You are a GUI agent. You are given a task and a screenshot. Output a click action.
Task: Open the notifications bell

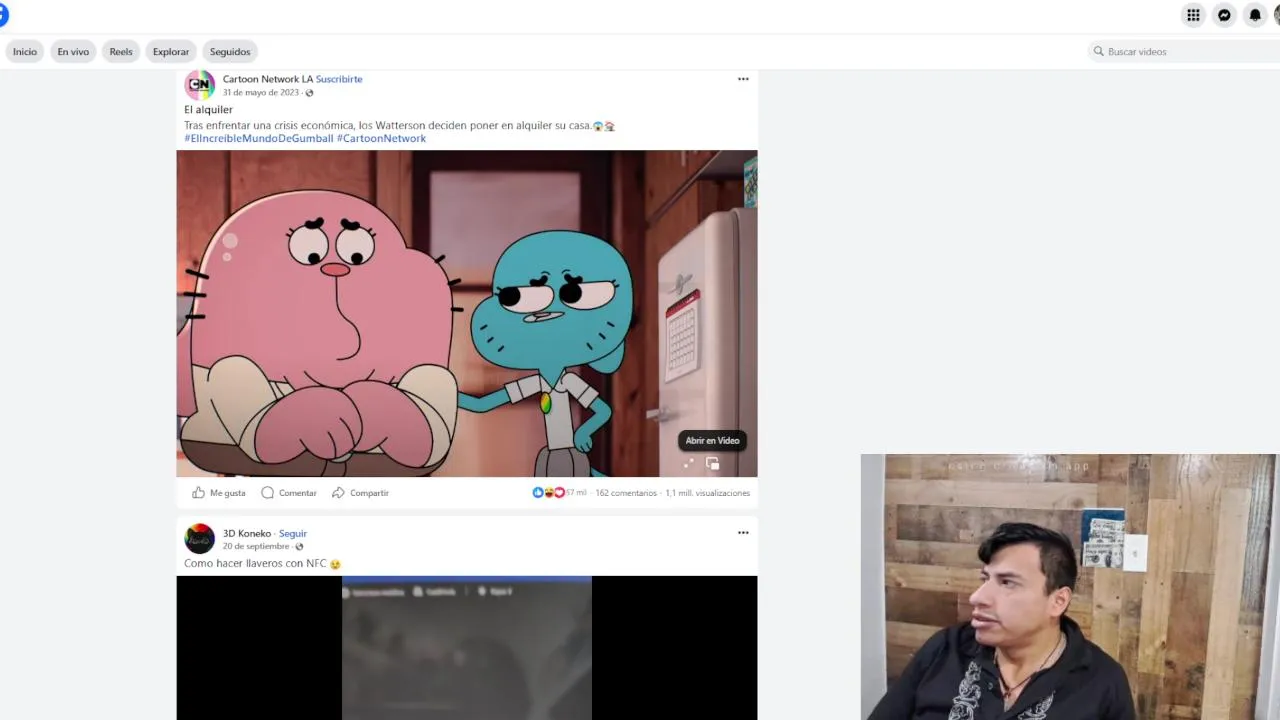[1255, 15]
